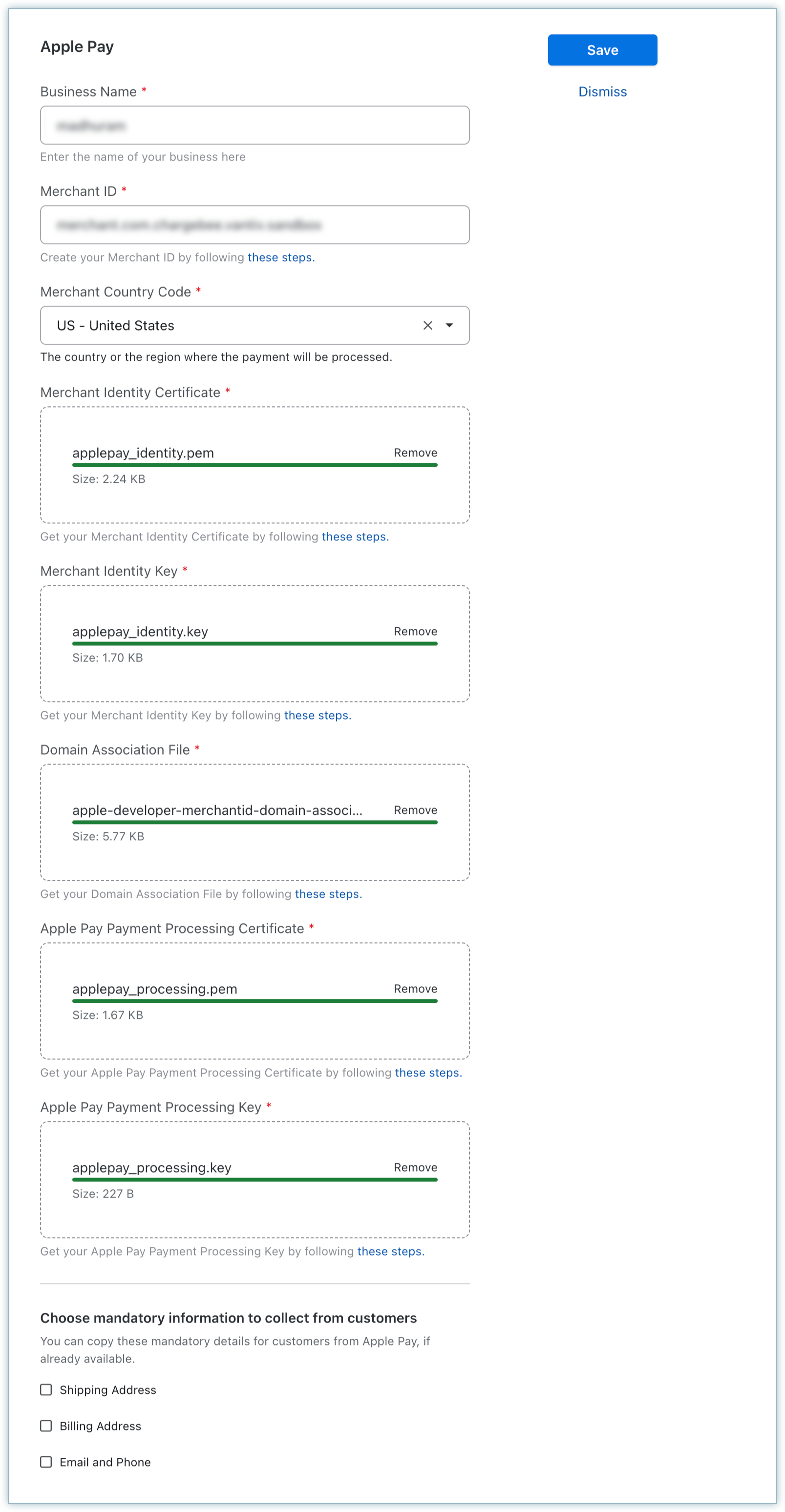Enable Billing Address checkbox
The width and height of the screenshot is (785, 1512).
tap(46, 1426)
